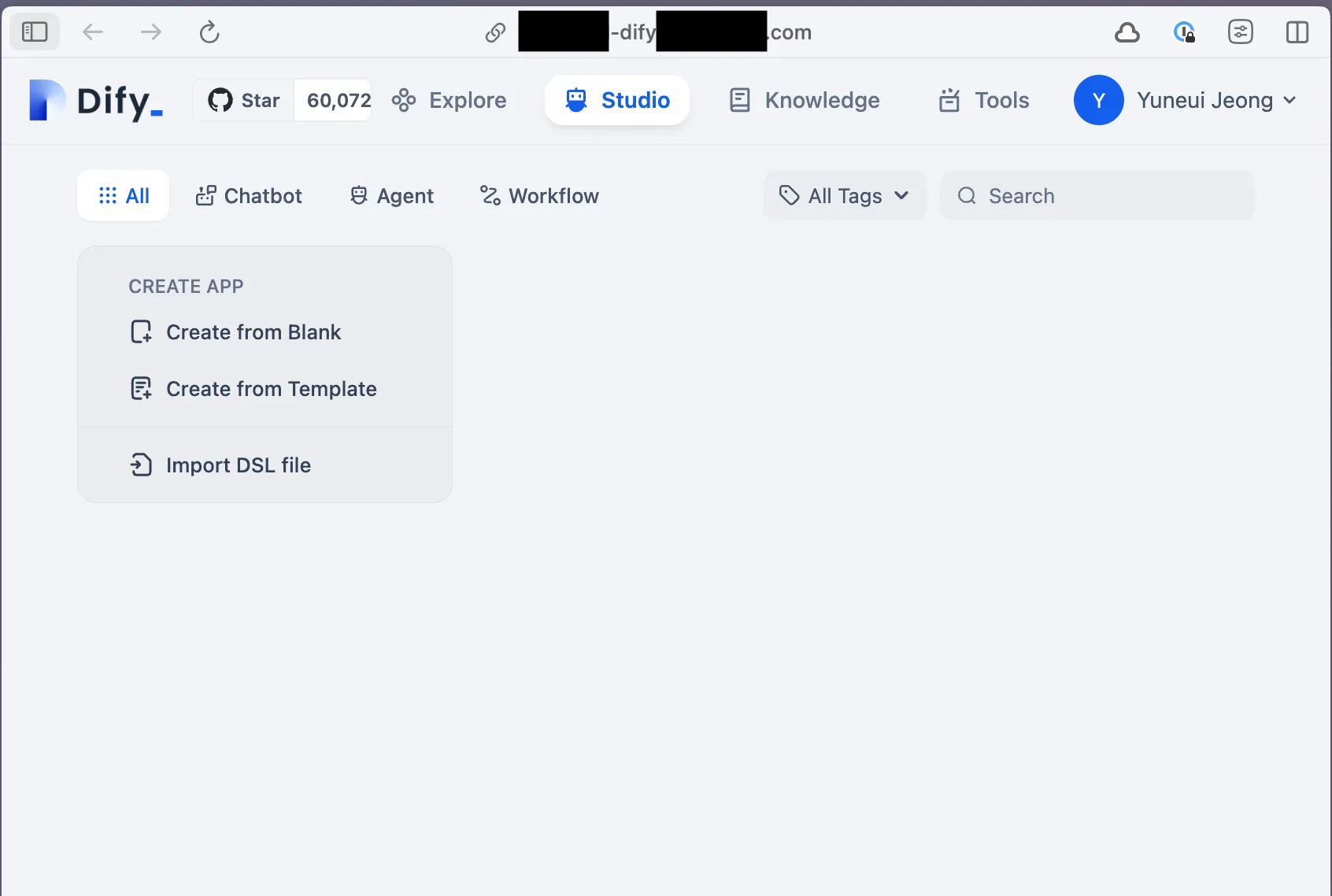The height and width of the screenshot is (896, 1332).
Task: Click the GitHub Star button
Action: pyautogui.click(x=245, y=100)
